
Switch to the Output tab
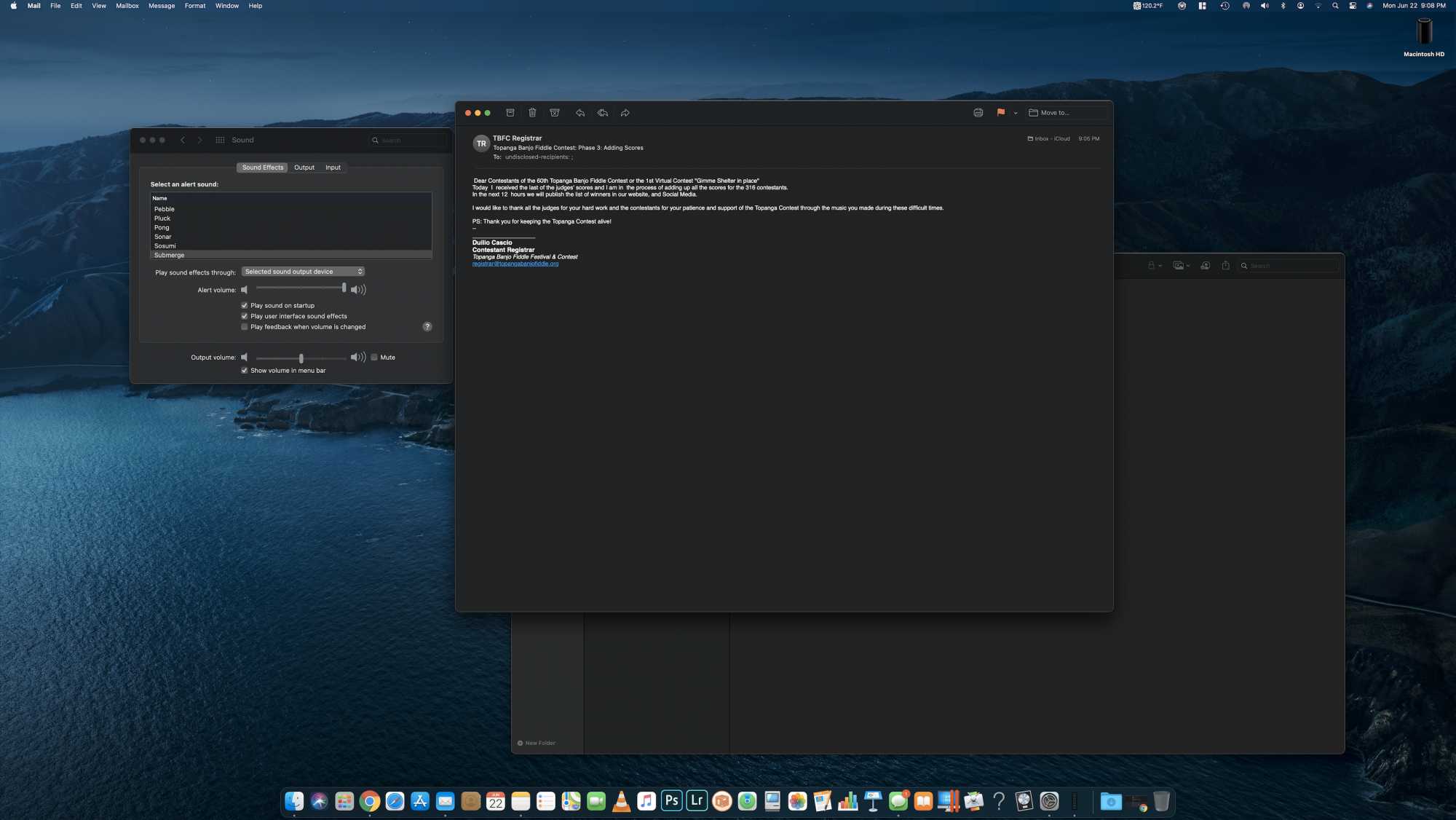point(304,167)
